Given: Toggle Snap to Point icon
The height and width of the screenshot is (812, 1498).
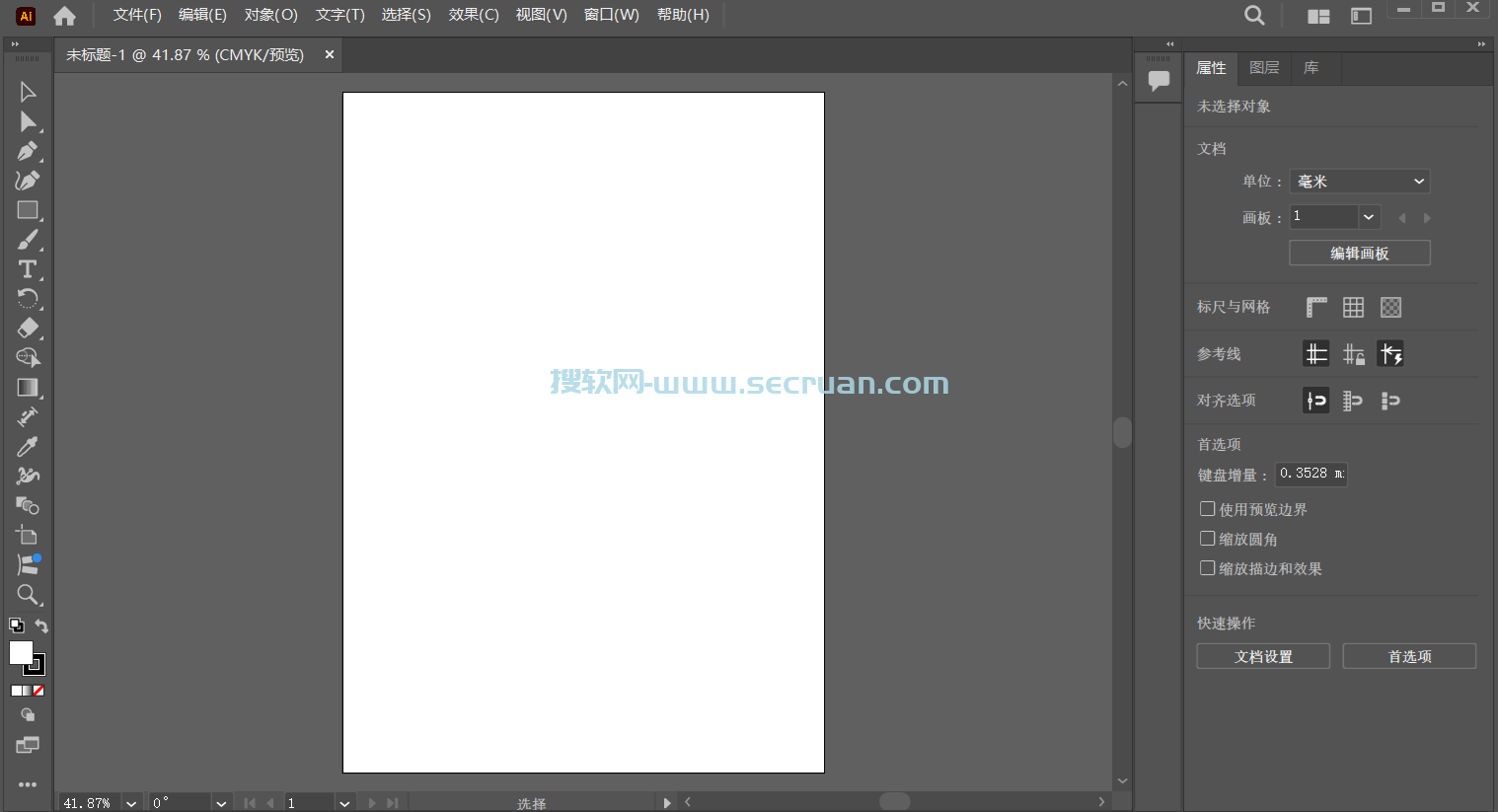Looking at the screenshot, I should [x=1316, y=400].
